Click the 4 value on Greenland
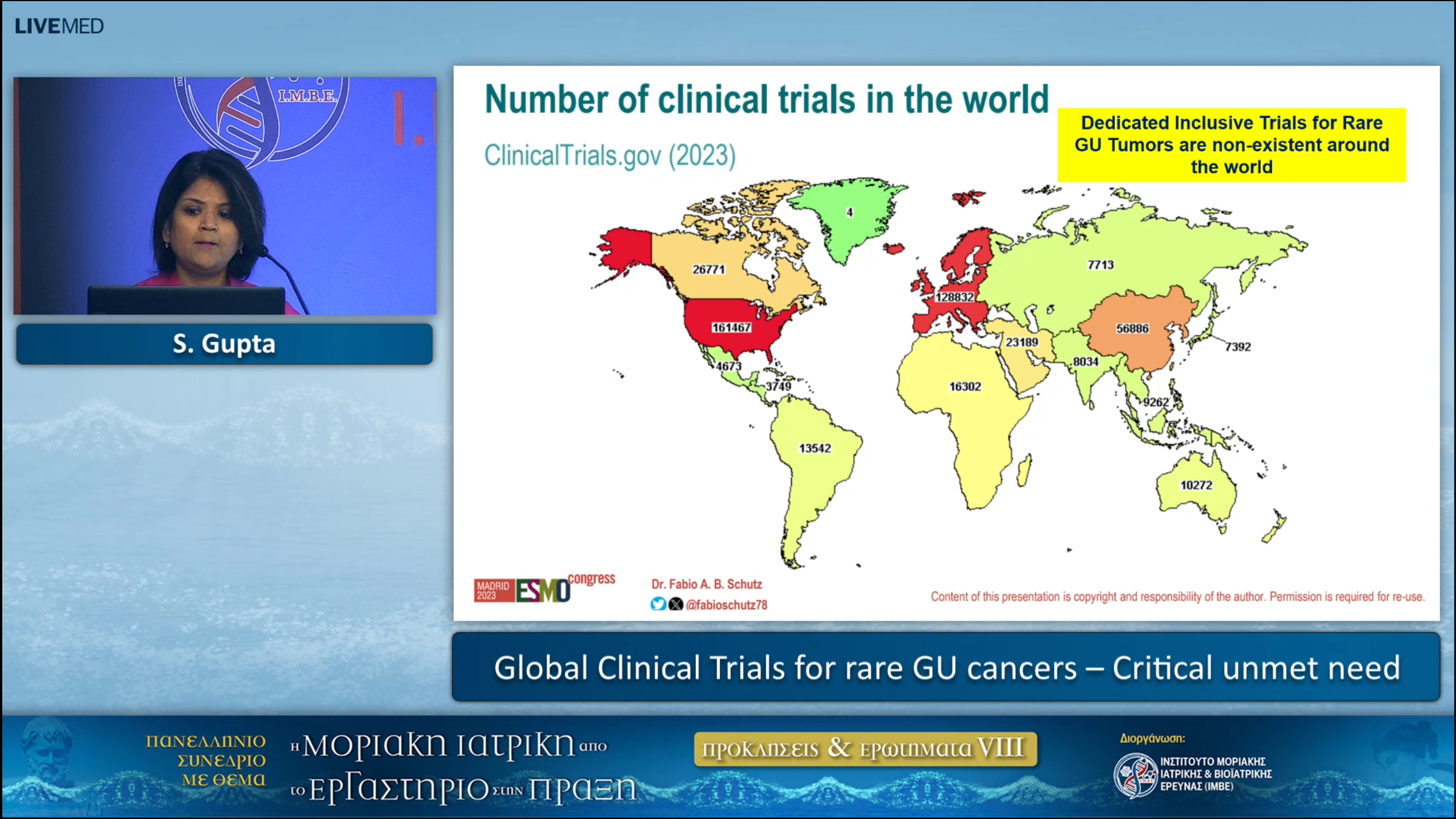The height and width of the screenshot is (819, 1456). coord(849,212)
